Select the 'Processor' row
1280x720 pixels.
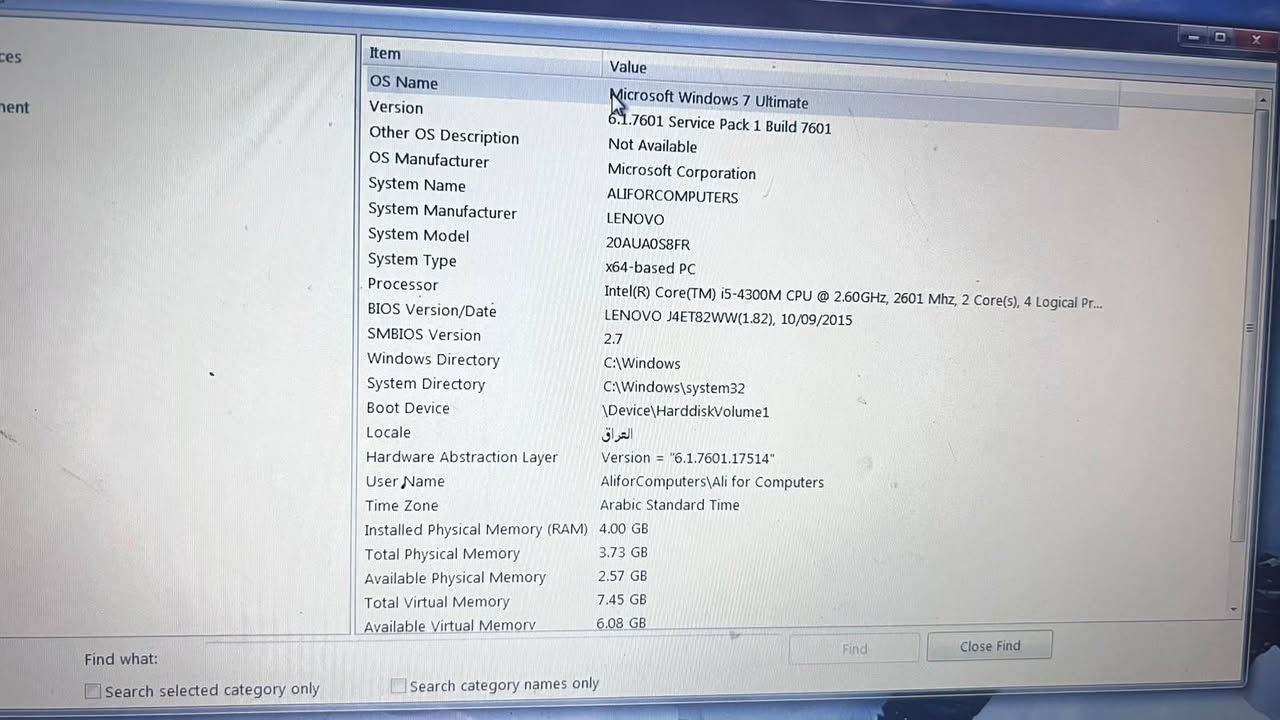(402, 284)
